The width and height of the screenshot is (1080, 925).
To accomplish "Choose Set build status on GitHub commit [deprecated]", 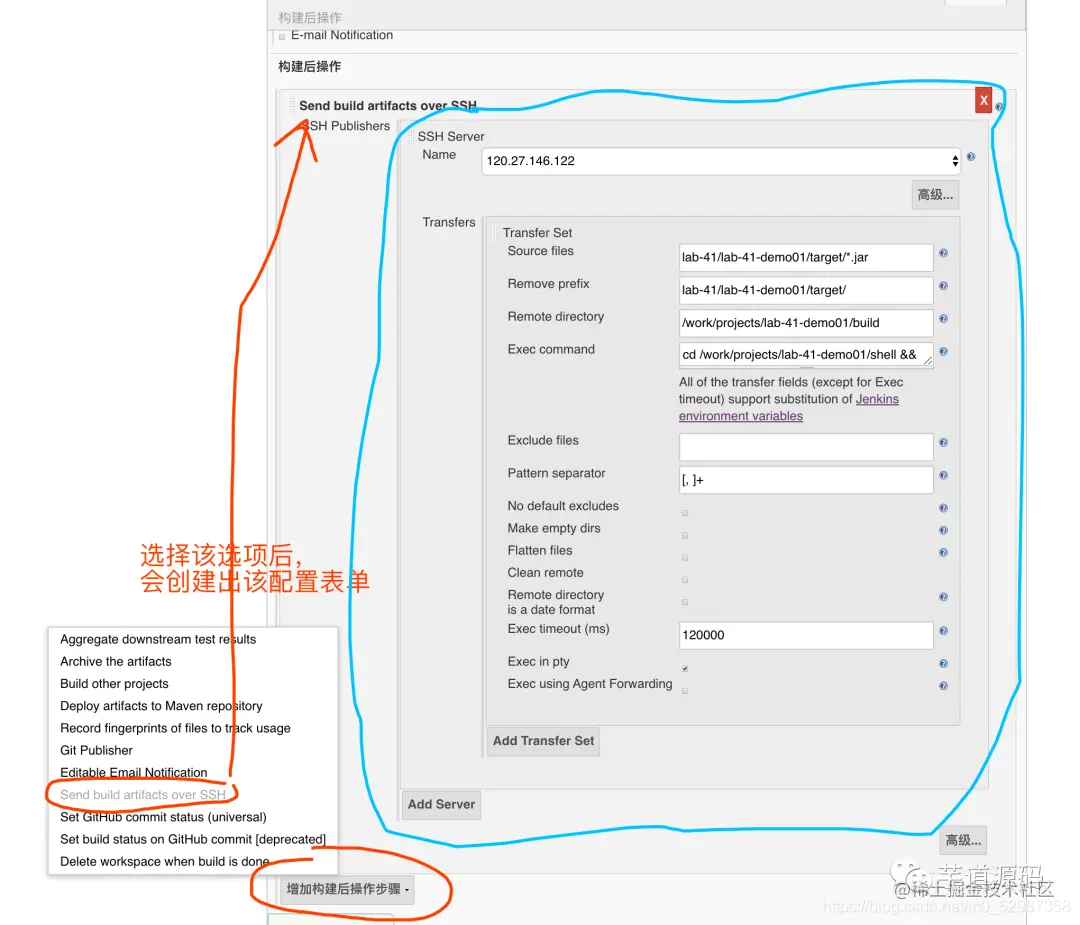I will (x=193, y=839).
